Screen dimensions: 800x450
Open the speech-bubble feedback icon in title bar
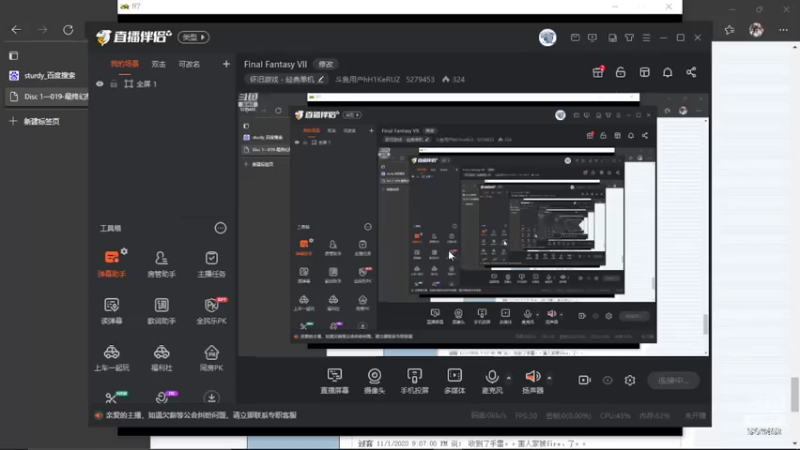point(592,38)
